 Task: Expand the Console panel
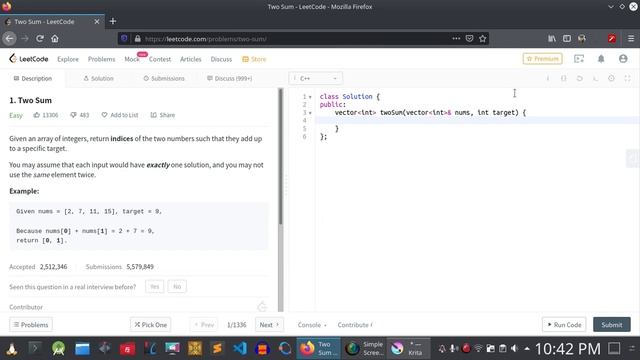(x=312, y=325)
